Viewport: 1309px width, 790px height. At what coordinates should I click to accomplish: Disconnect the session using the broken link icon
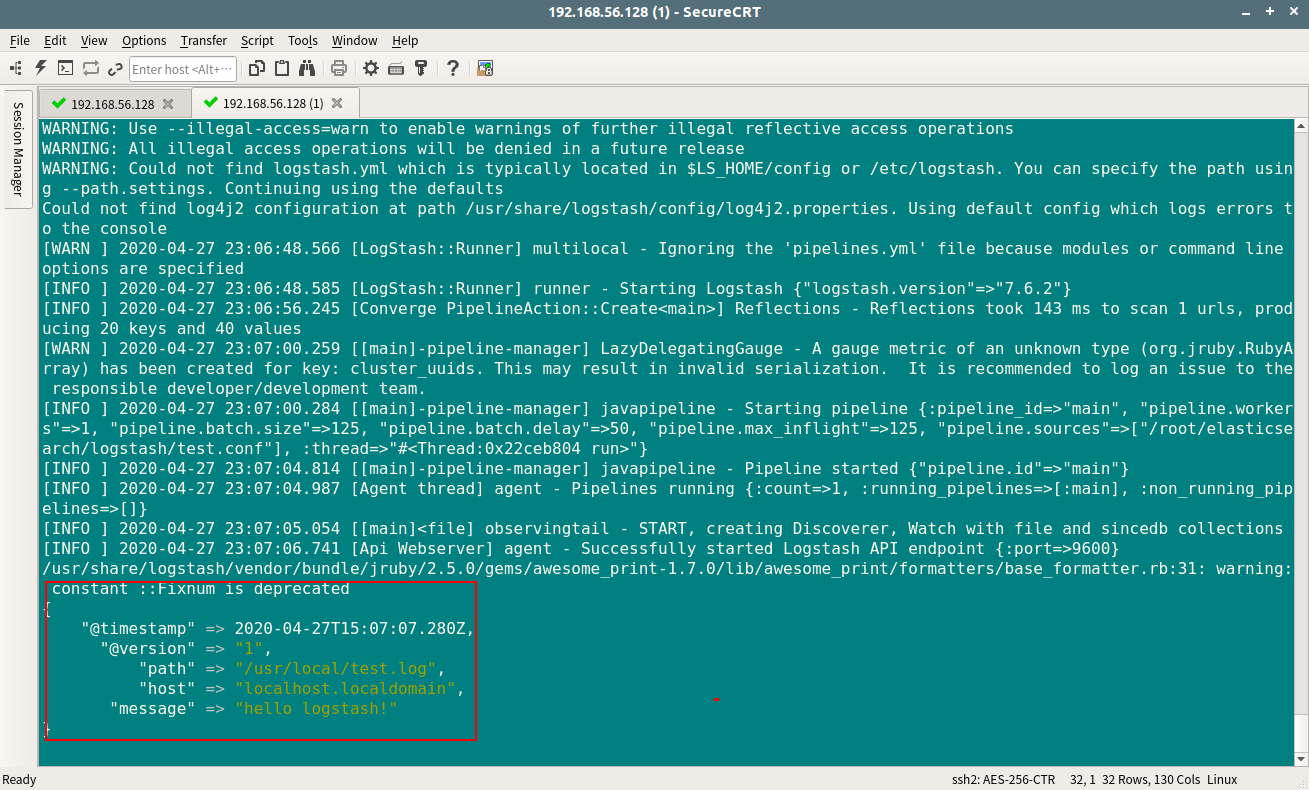[115, 68]
